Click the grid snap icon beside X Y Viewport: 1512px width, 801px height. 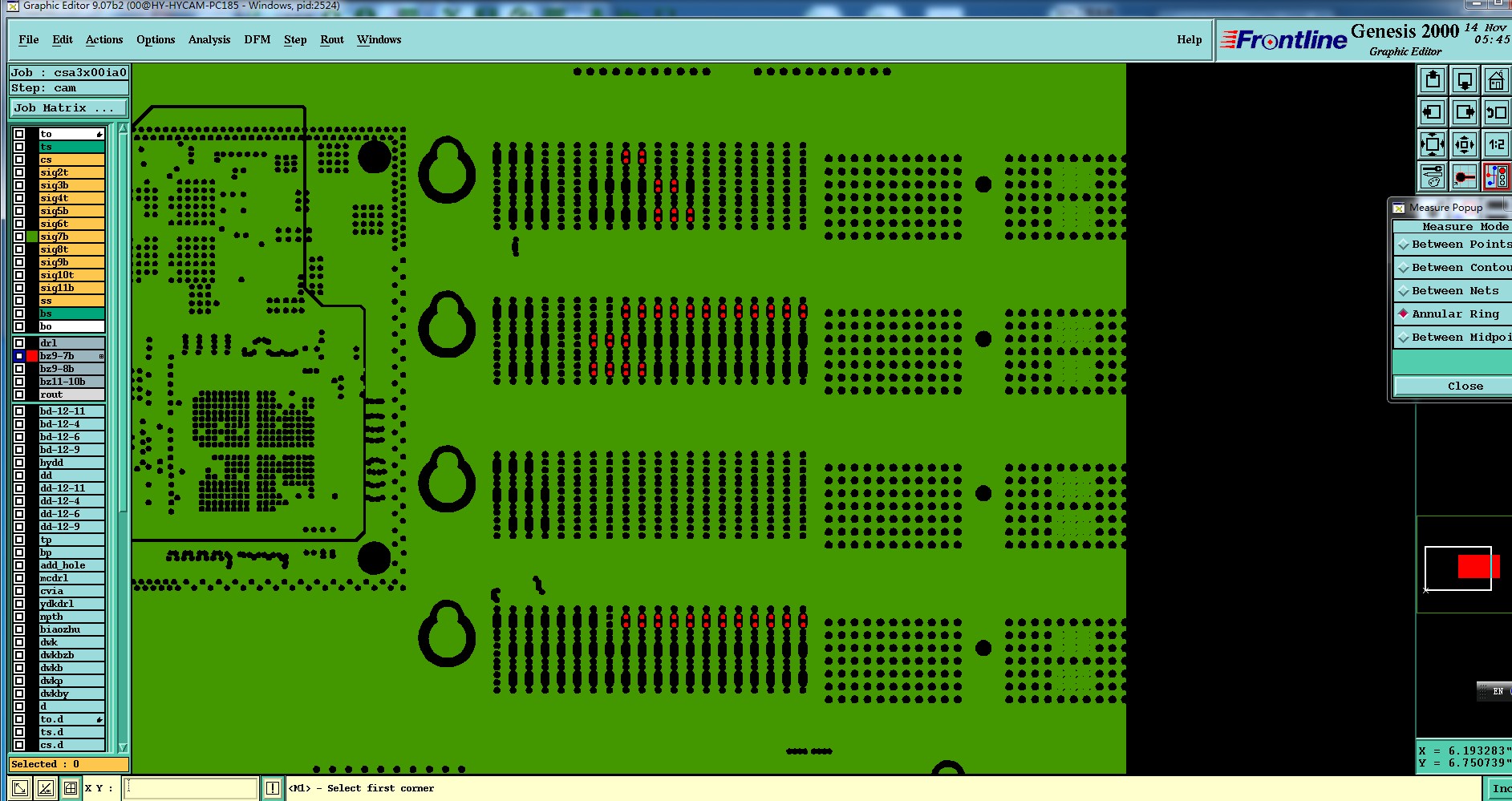(x=71, y=788)
